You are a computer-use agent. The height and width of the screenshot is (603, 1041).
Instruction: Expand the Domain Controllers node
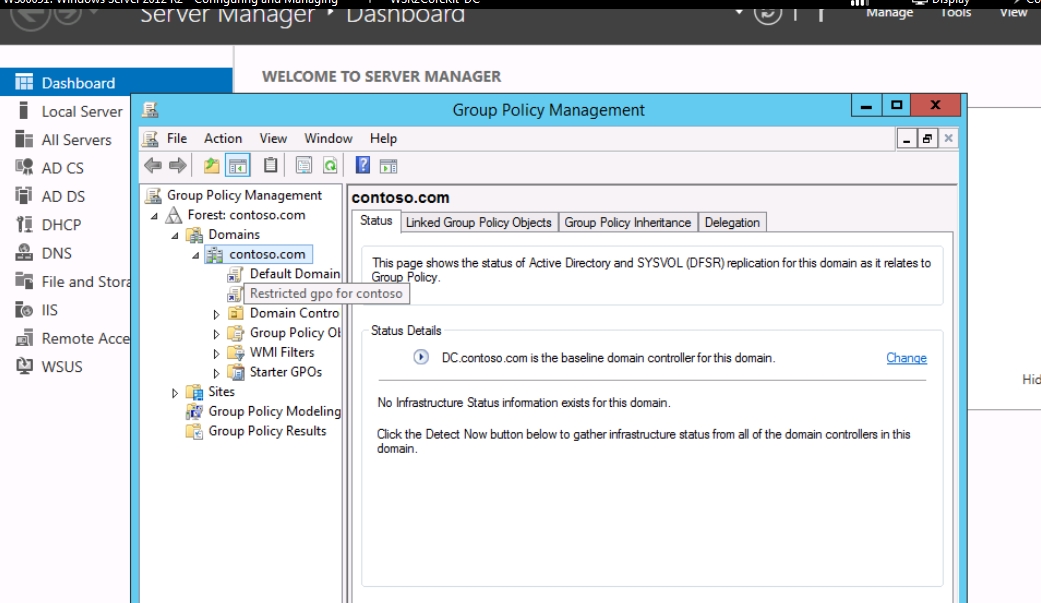click(x=216, y=313)
